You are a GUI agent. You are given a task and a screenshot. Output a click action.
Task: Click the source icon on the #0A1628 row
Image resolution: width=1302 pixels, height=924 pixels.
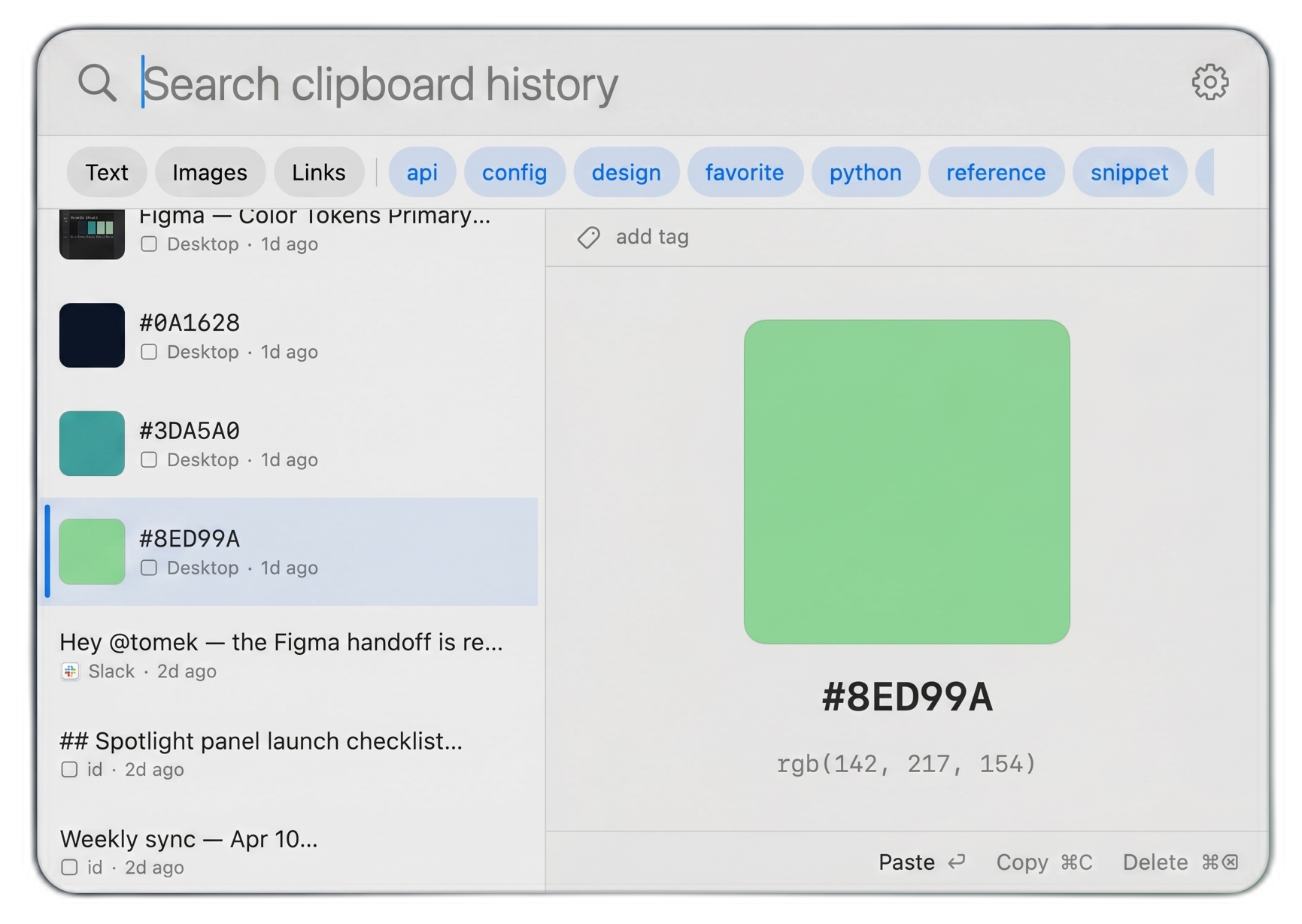pos(149,352)
